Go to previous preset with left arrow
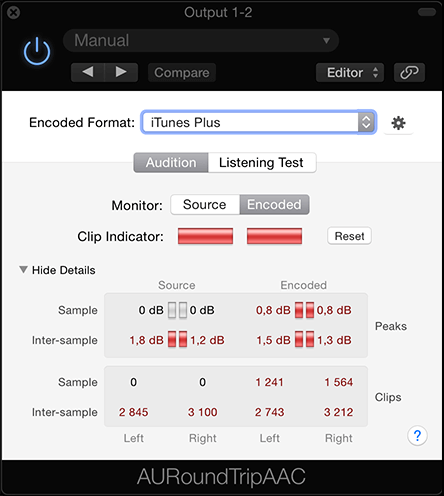 click(x=88, y=72)
